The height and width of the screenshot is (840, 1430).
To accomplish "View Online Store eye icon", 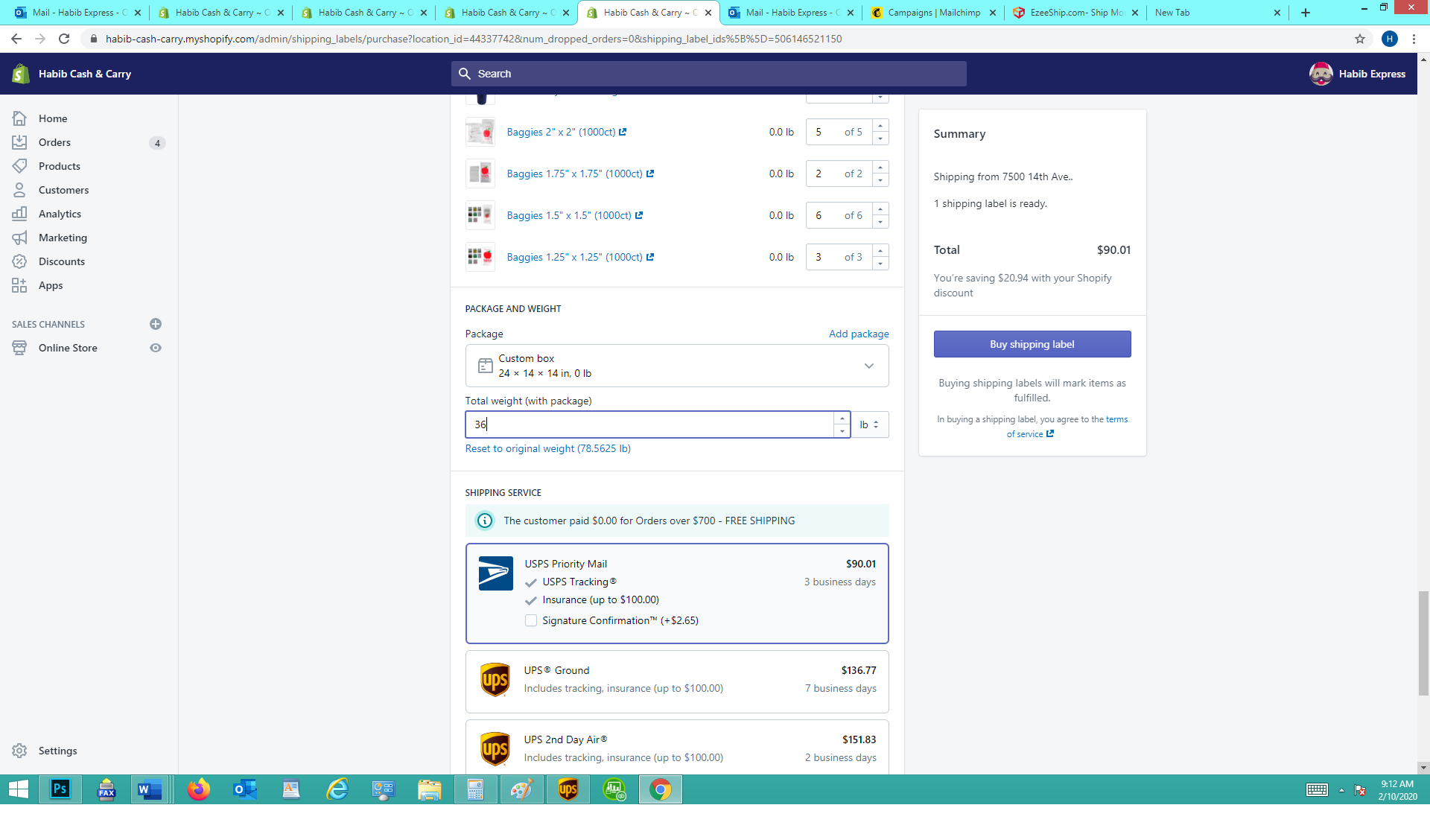I will [156, 348].
